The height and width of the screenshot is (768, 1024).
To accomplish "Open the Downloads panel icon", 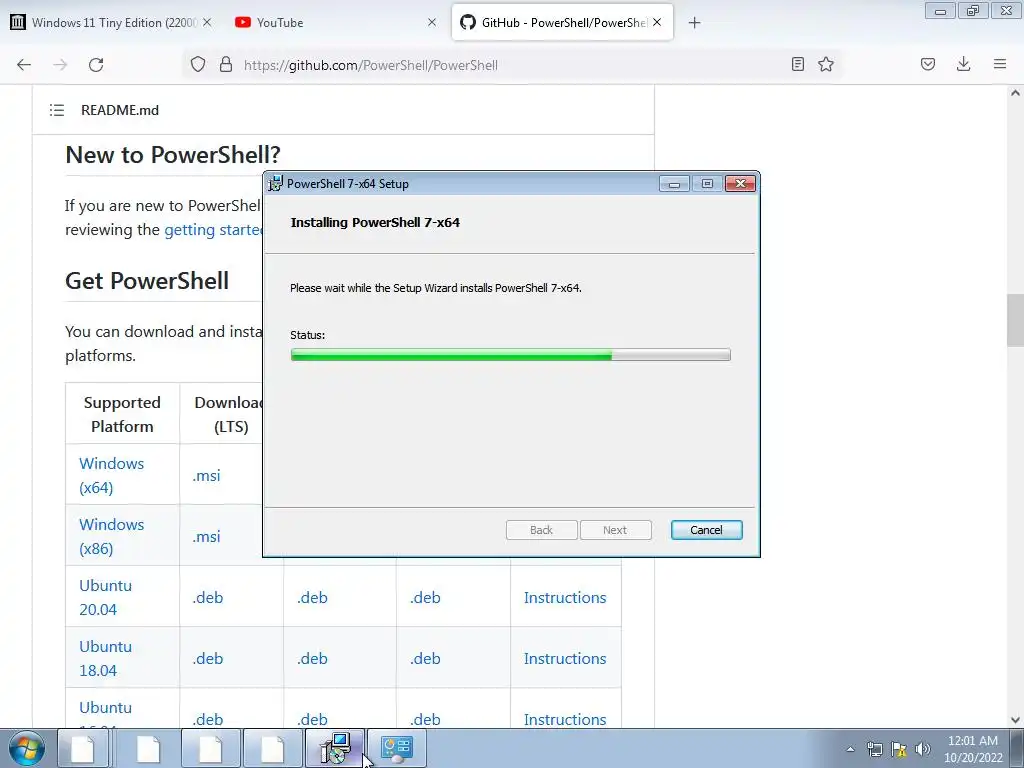I will coord(963,64).
